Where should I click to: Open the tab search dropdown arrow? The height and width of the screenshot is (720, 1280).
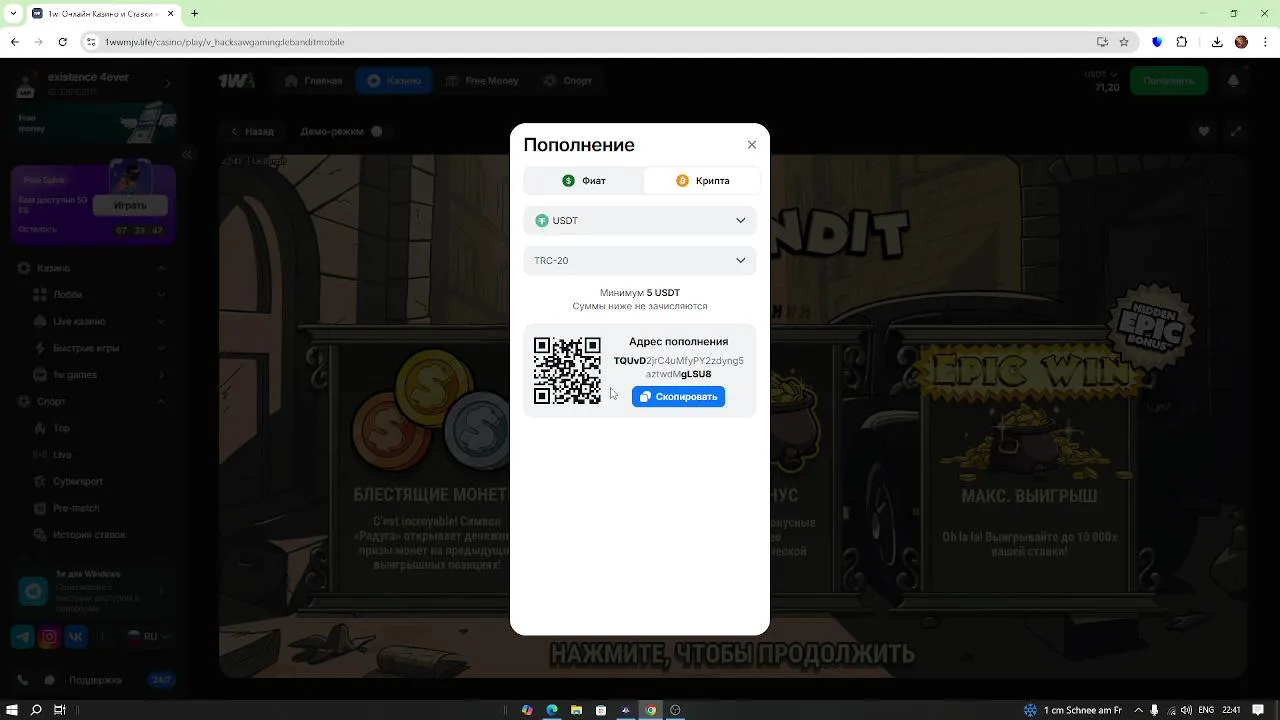click(12, 14)
